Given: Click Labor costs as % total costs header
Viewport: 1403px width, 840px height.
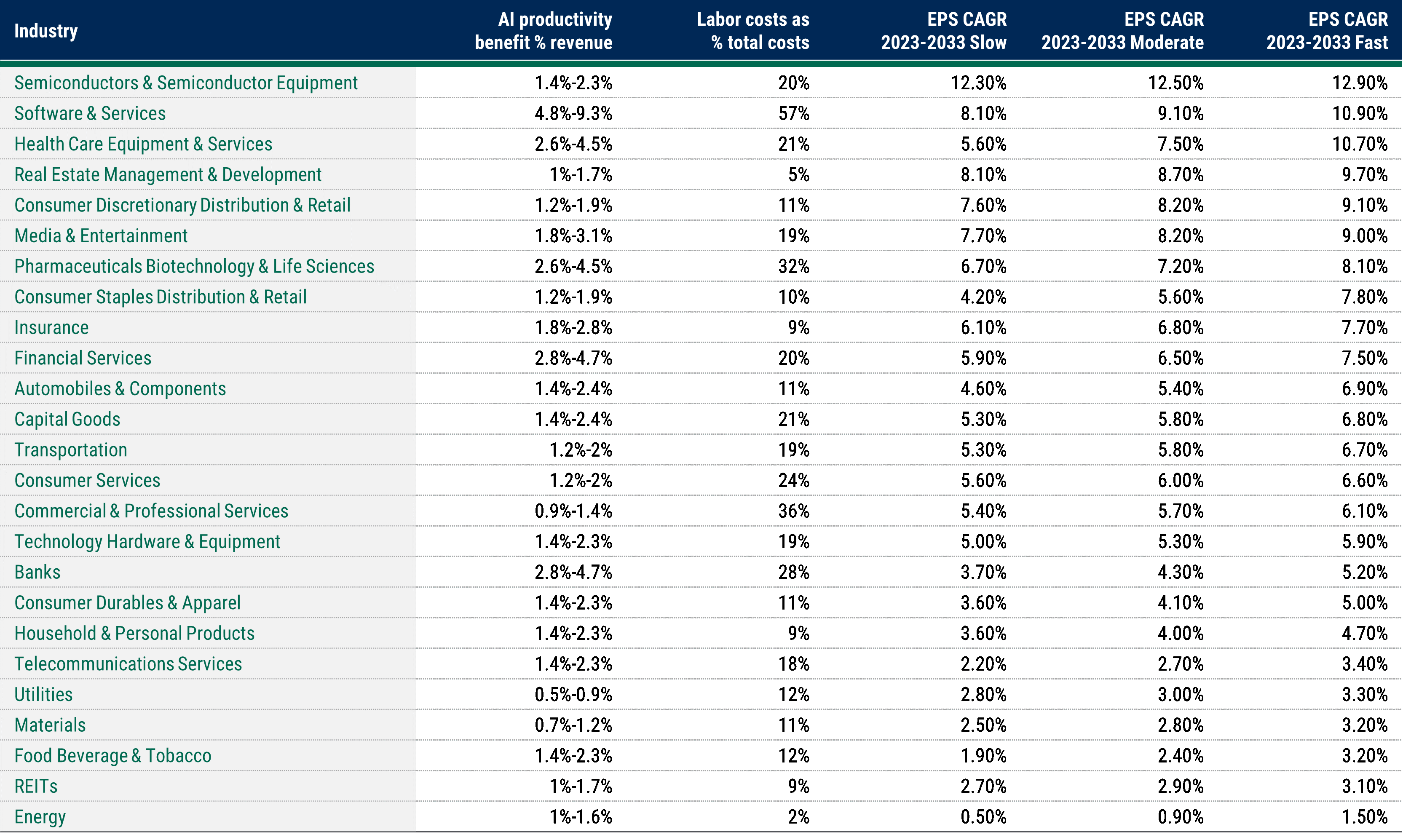Looking at the screenshot, I should point(753,31).
